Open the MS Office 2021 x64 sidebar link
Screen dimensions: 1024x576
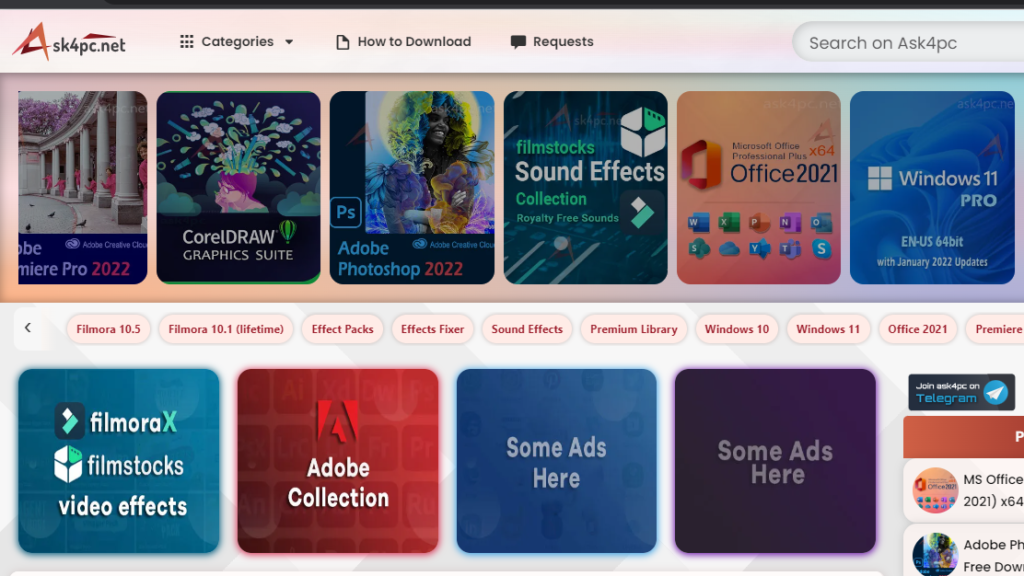pyautogui.click(x=993, y=490)
